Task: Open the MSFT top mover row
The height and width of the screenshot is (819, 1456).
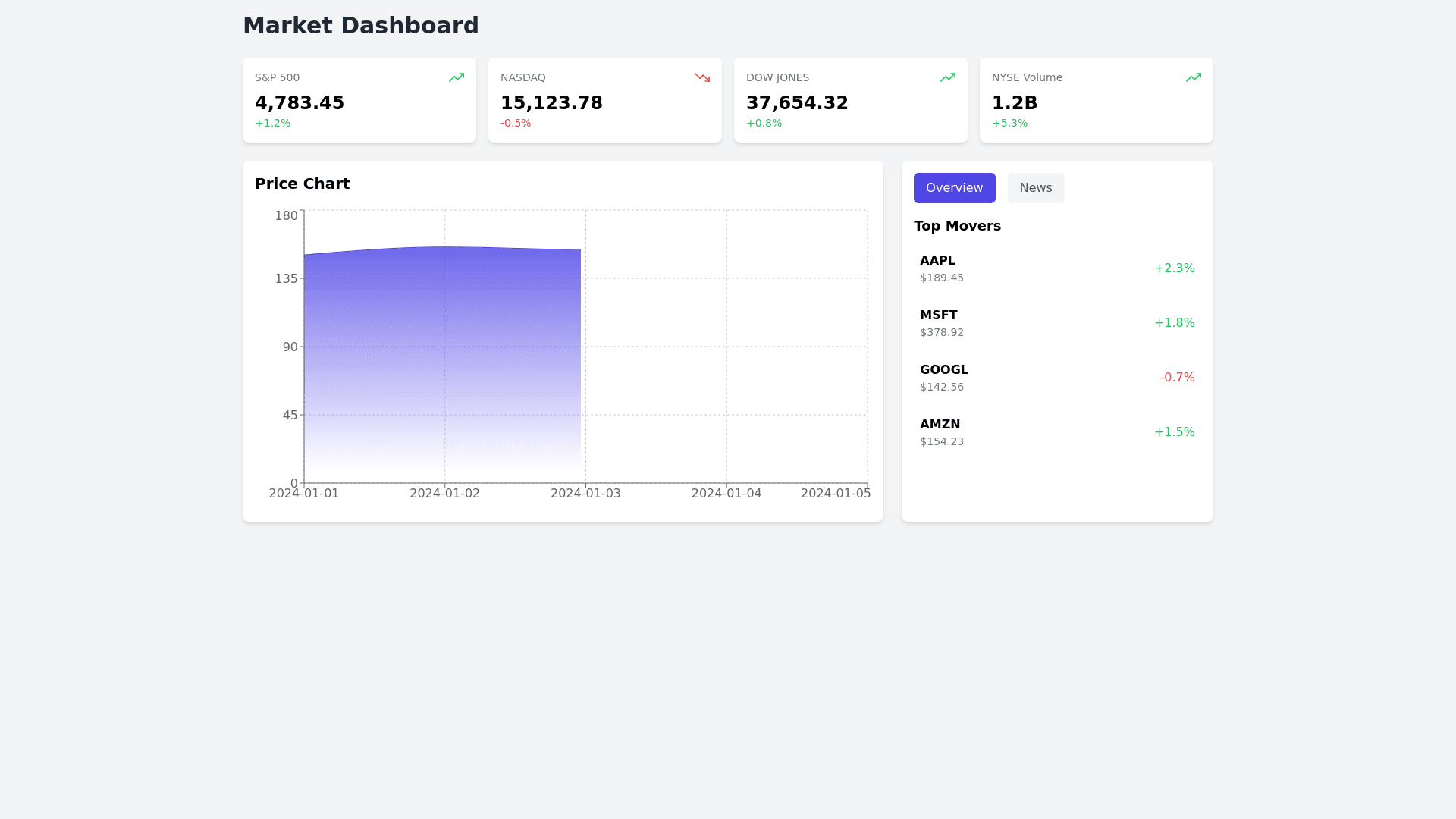Action: (1056, 323)
